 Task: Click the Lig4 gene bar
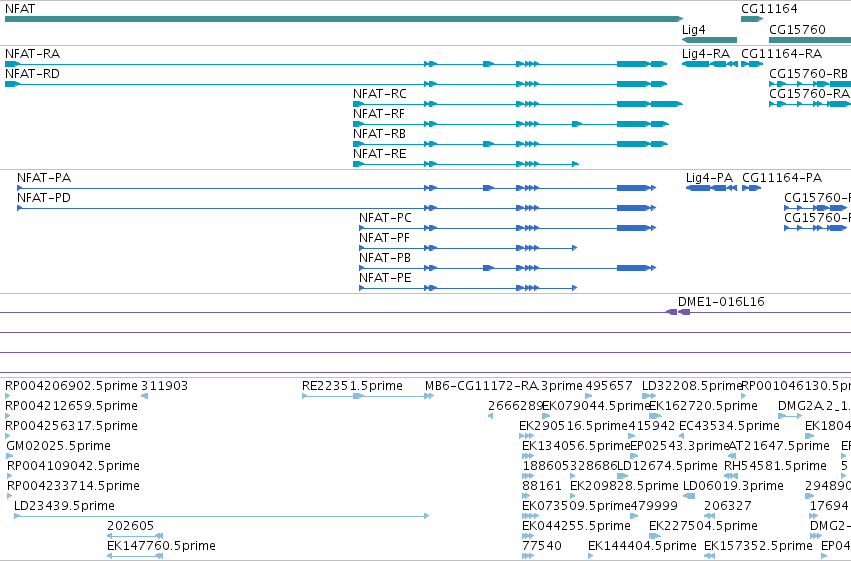pyautogui.click(x=709, y=40)
